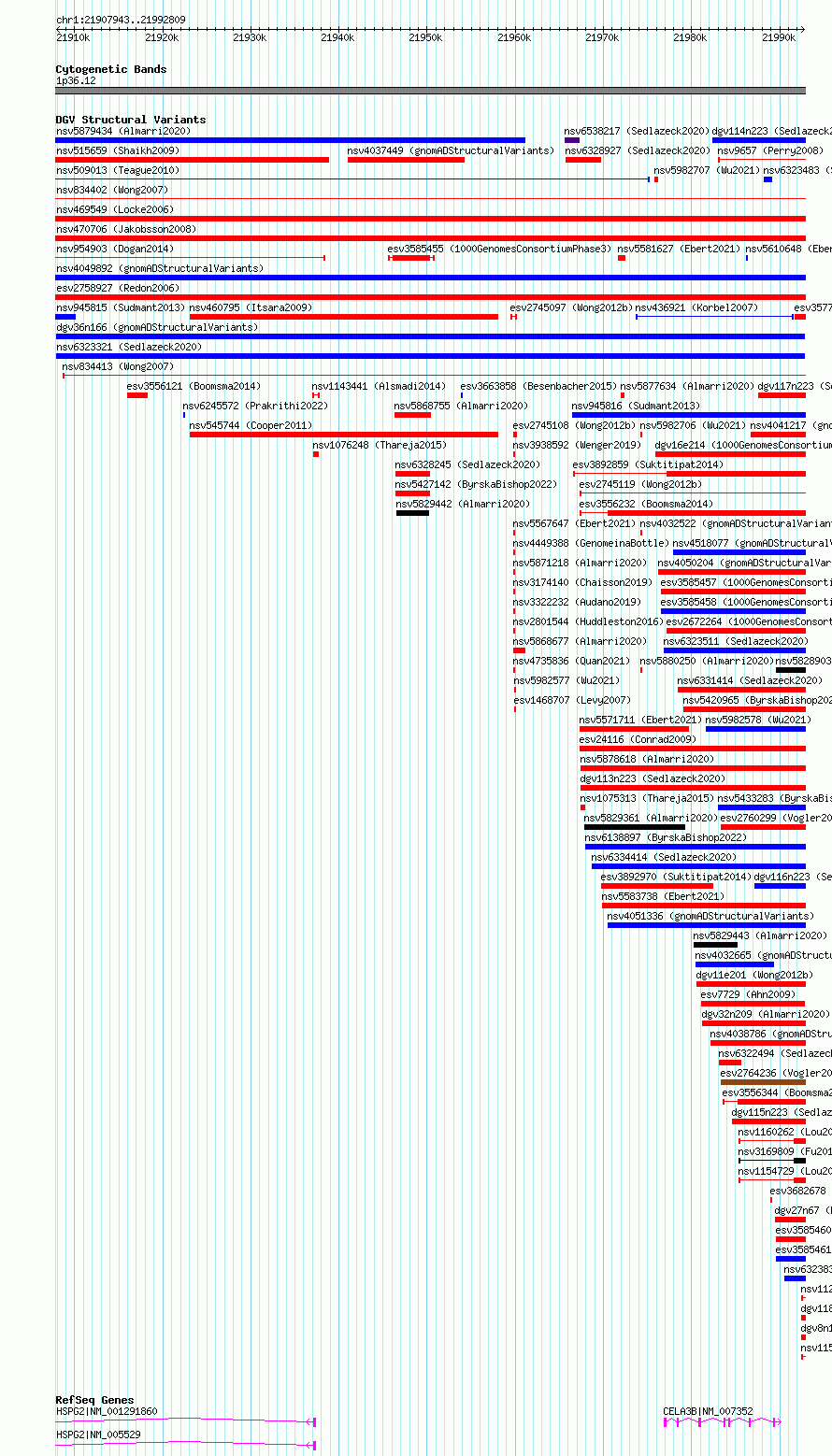Click the nsv5583738 (Ebert2021) label
This screenshot has width=832, height=1456.
663,896
